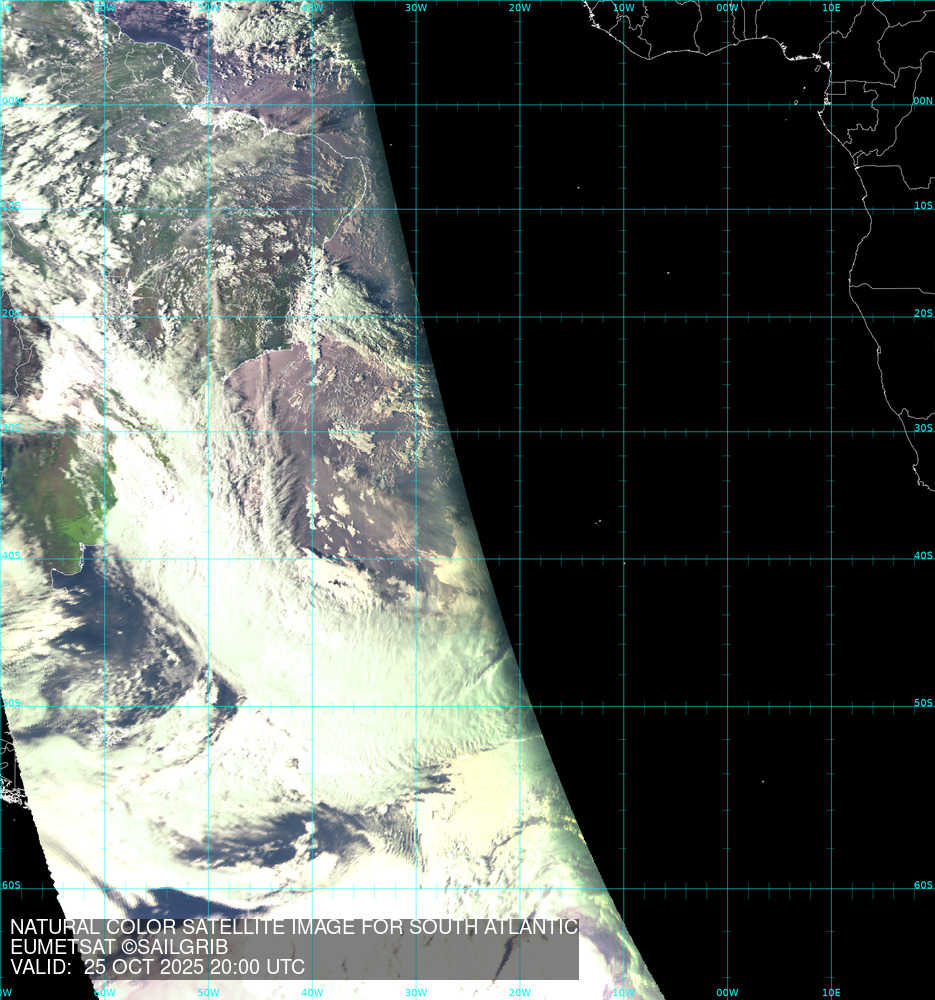
Task: Click the 00N equator label on the right edge
Action: coord(923,101)
